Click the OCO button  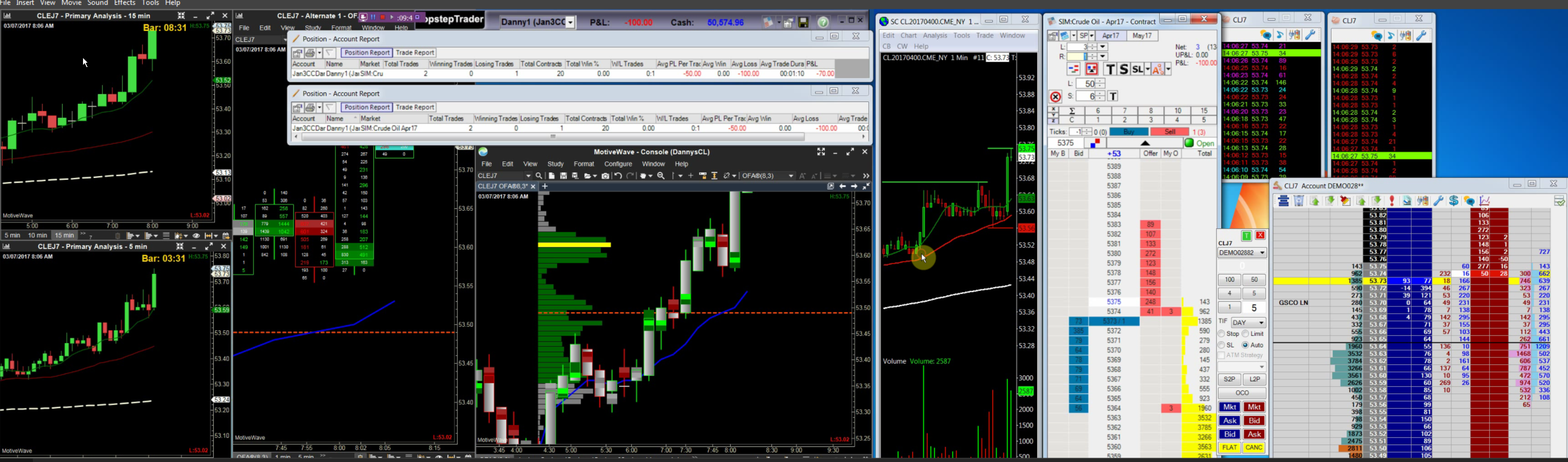(x=1242, y=393)
